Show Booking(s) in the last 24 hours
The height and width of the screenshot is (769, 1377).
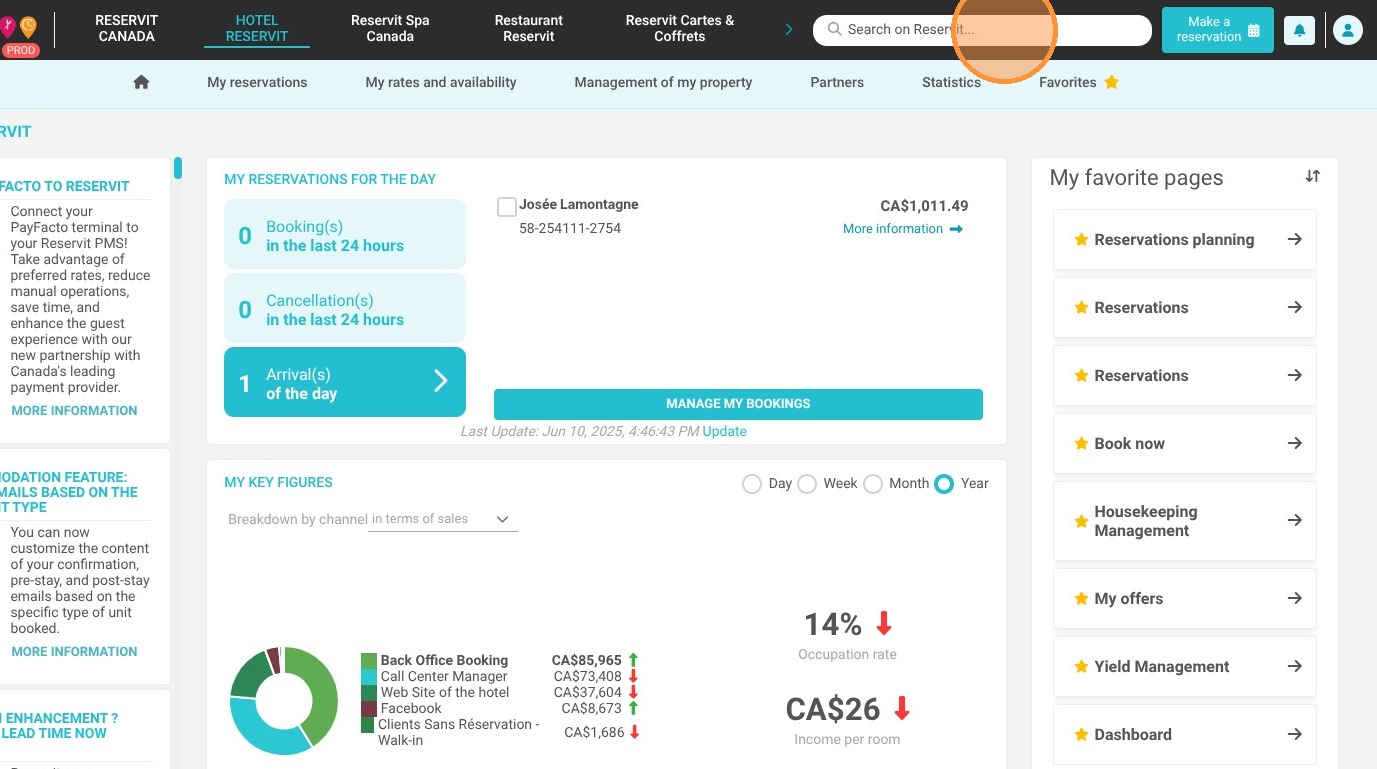click(345, 236)
